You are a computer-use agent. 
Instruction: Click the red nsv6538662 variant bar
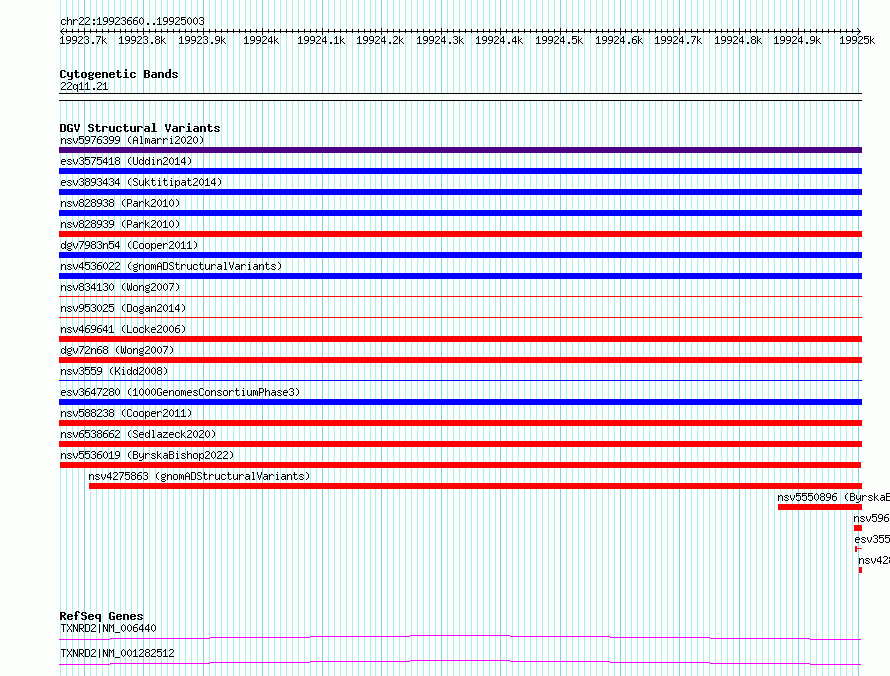tap(460, 444)
